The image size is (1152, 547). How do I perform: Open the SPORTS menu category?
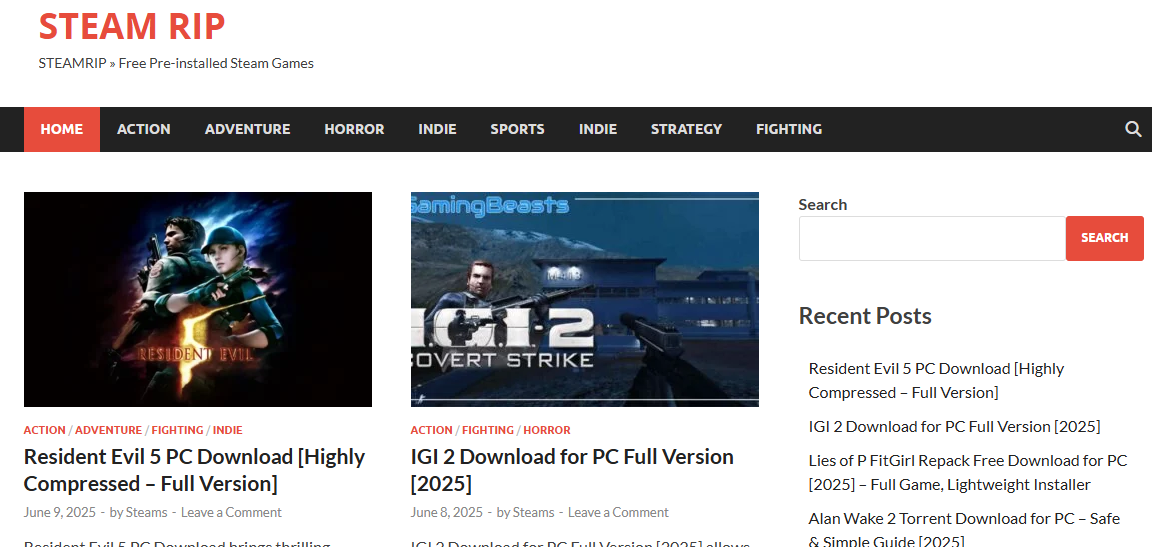[x=517, y=129]
